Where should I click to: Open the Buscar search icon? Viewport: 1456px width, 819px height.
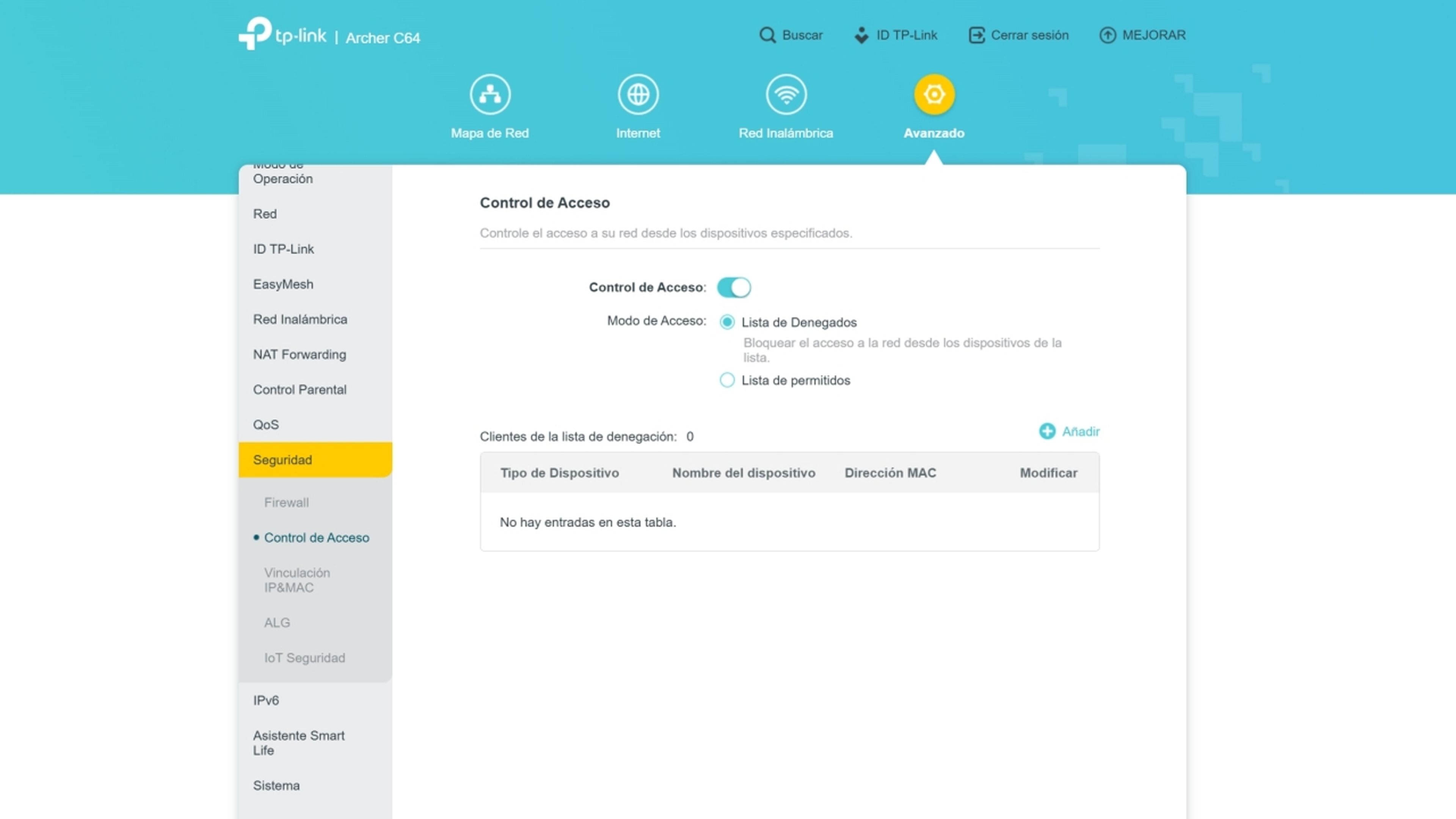coord(767,35)
